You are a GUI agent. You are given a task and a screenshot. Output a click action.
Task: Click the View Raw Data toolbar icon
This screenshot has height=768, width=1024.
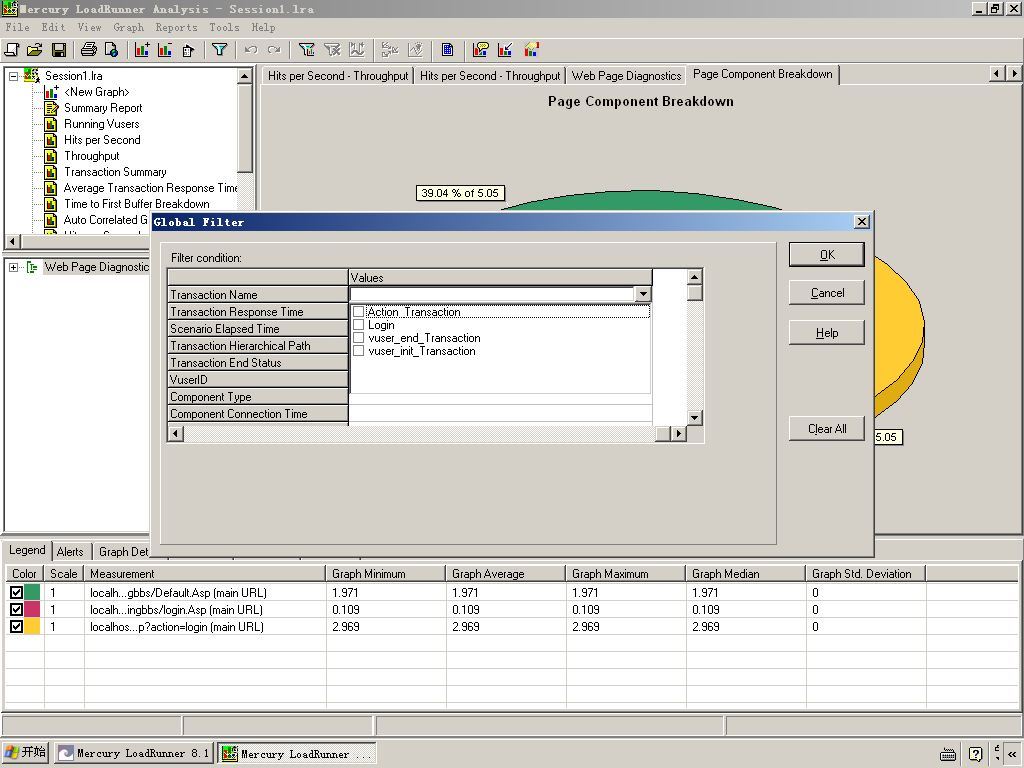[x=415, y=50]
